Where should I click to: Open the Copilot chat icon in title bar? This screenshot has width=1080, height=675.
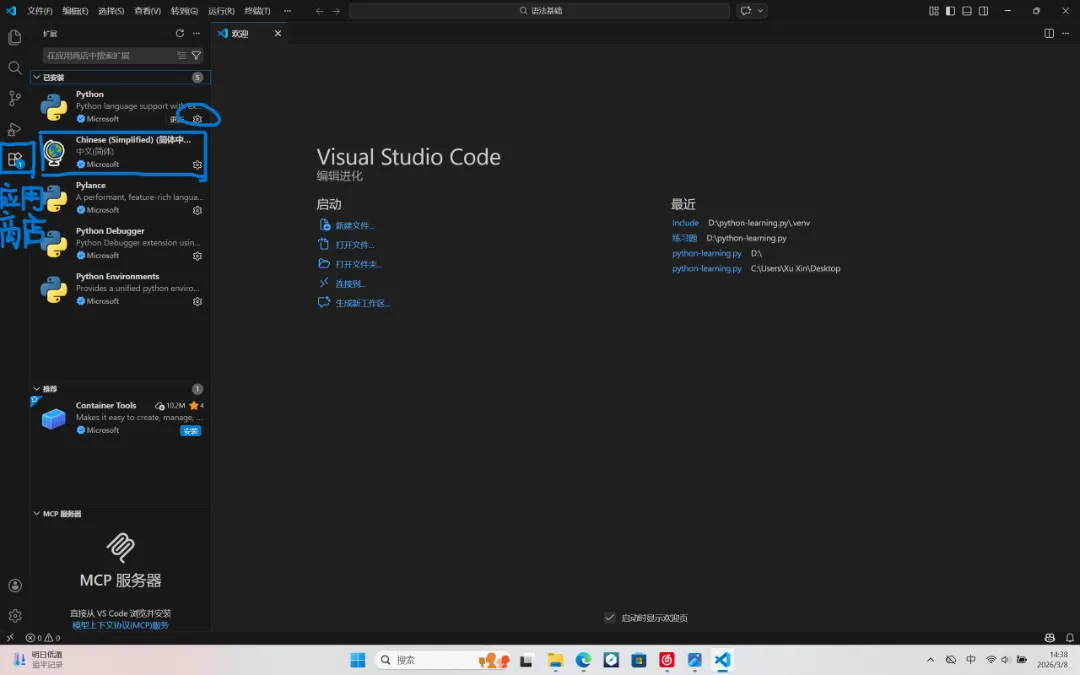click(x=745, y=11)
